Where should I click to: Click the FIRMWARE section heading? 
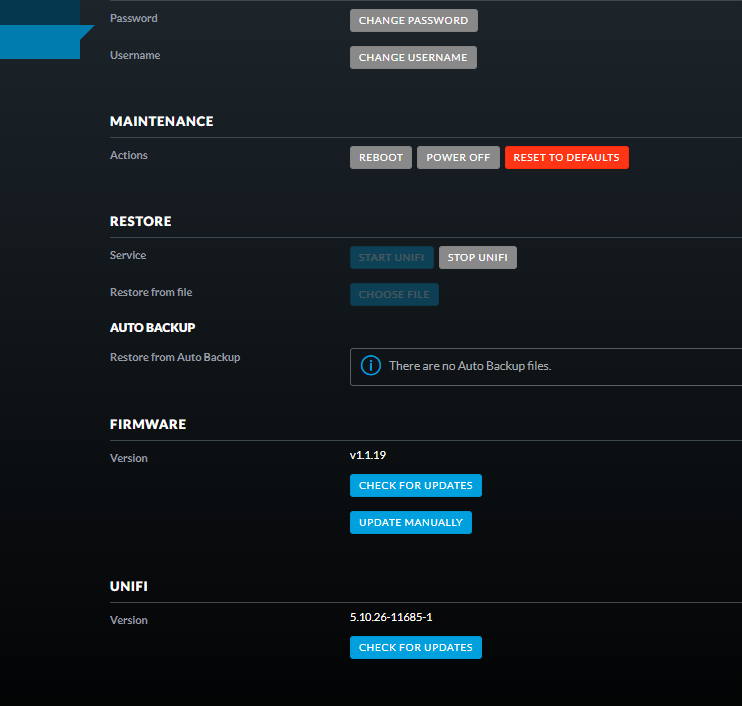148,424
